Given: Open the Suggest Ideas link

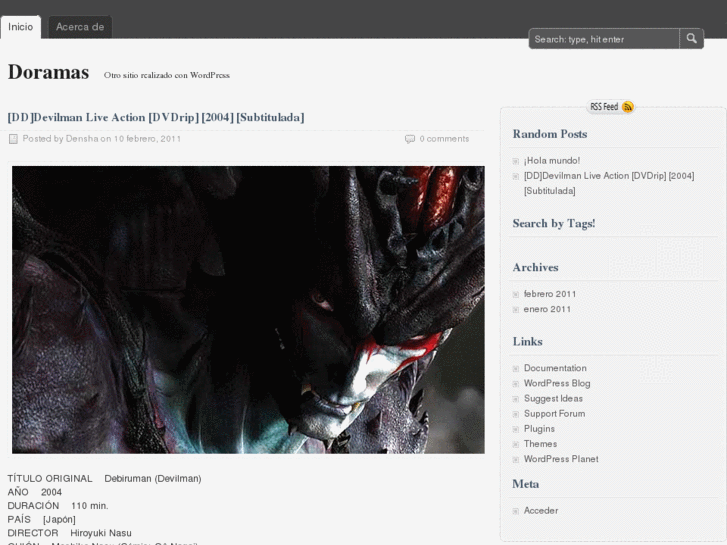Looking at the screenshot, I should (553, 398).
